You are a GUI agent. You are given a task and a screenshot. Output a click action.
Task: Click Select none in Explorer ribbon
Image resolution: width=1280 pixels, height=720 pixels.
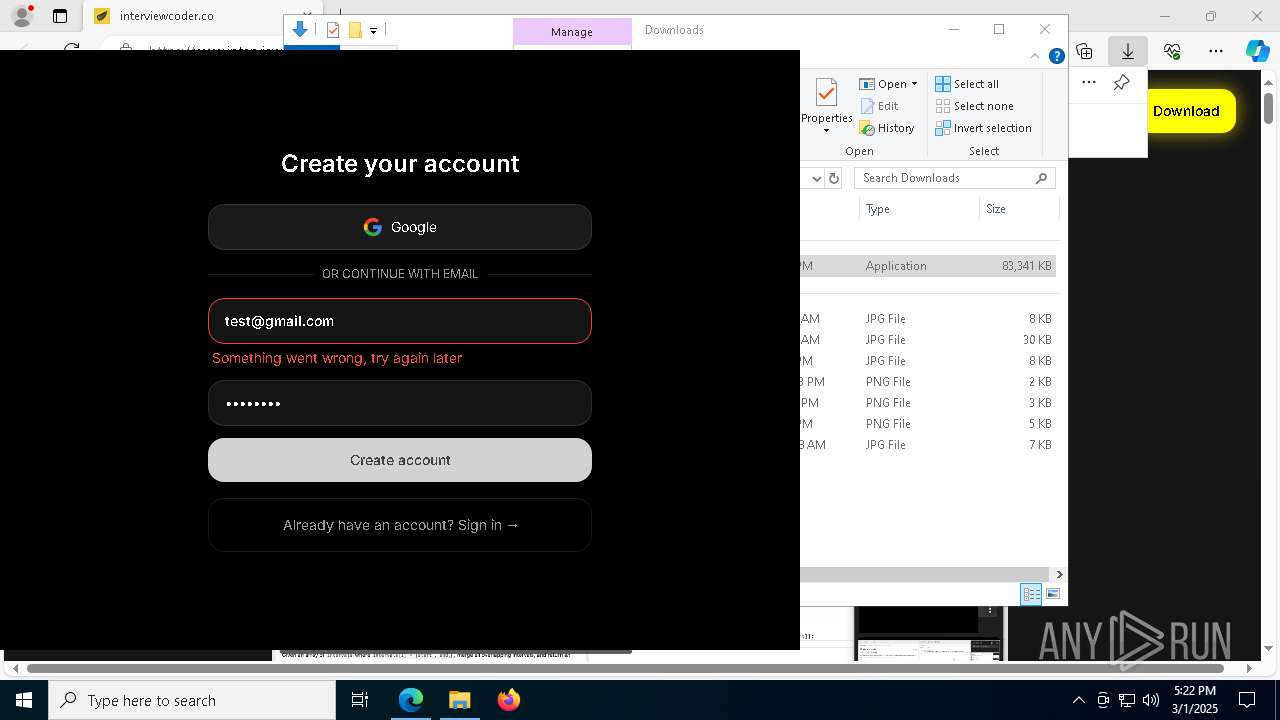click(974, 106)
